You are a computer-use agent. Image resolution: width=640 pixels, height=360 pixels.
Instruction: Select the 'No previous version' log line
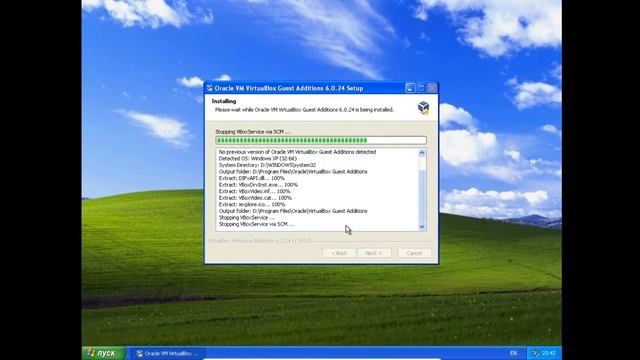(297, 152)
